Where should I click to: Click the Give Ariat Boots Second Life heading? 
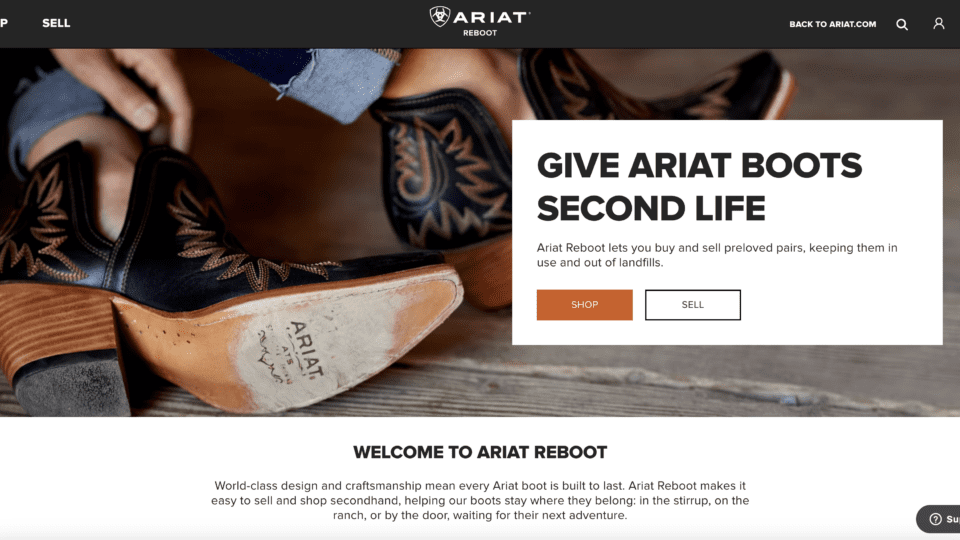tap(699, 187)
